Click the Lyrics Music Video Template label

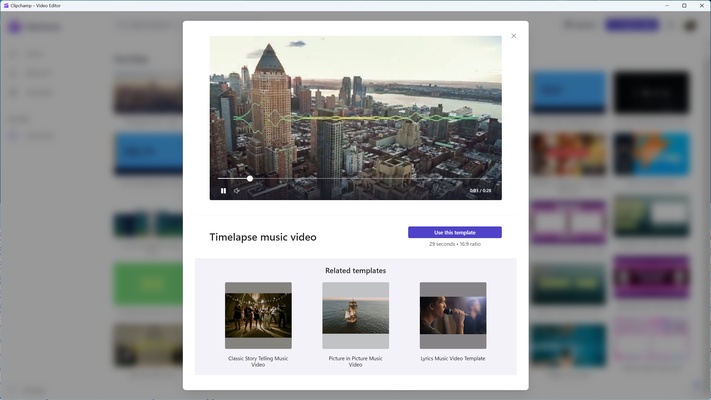click(x=453, y=358)
